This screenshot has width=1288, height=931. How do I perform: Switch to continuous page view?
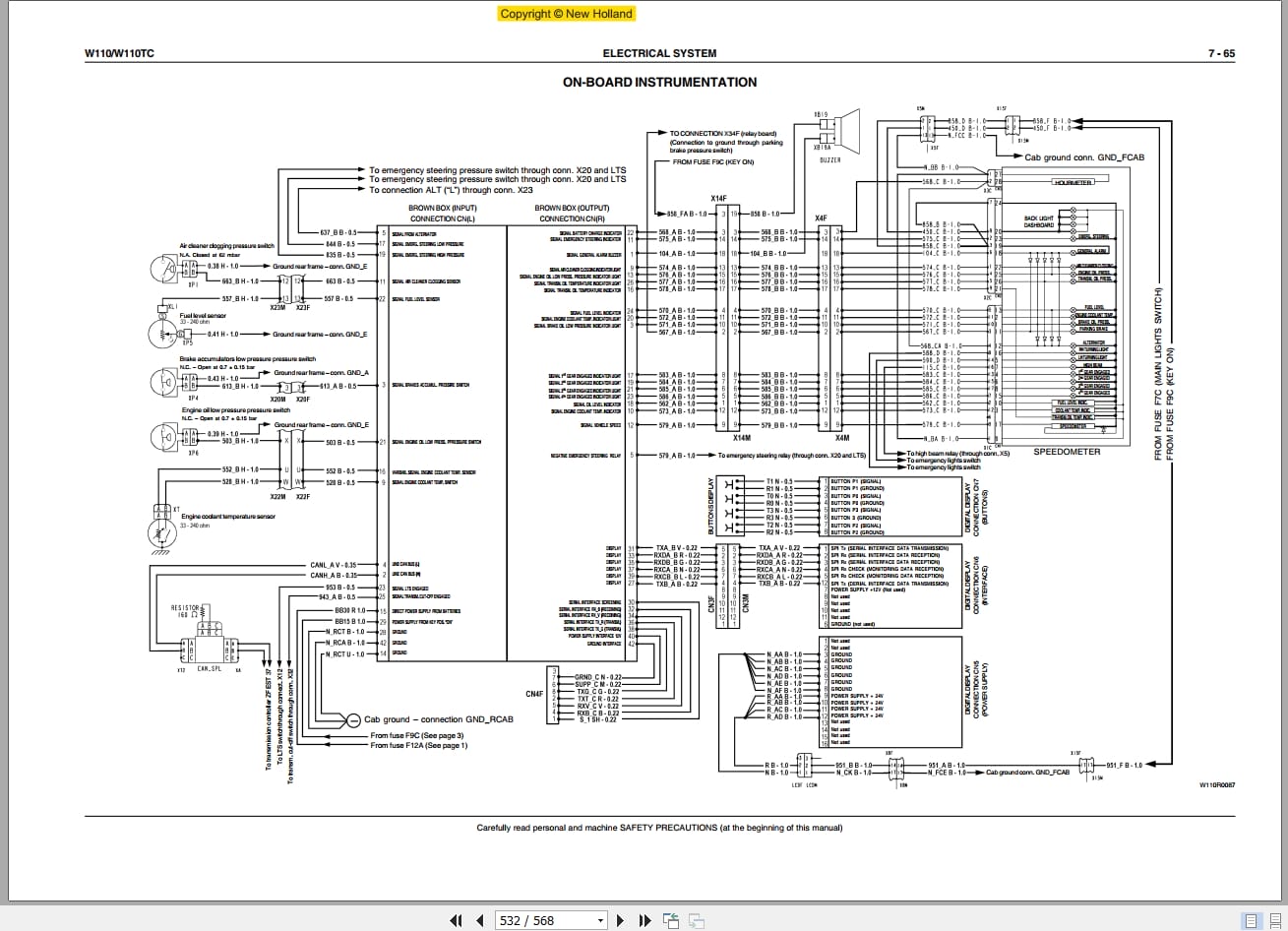pos(1273,920)
